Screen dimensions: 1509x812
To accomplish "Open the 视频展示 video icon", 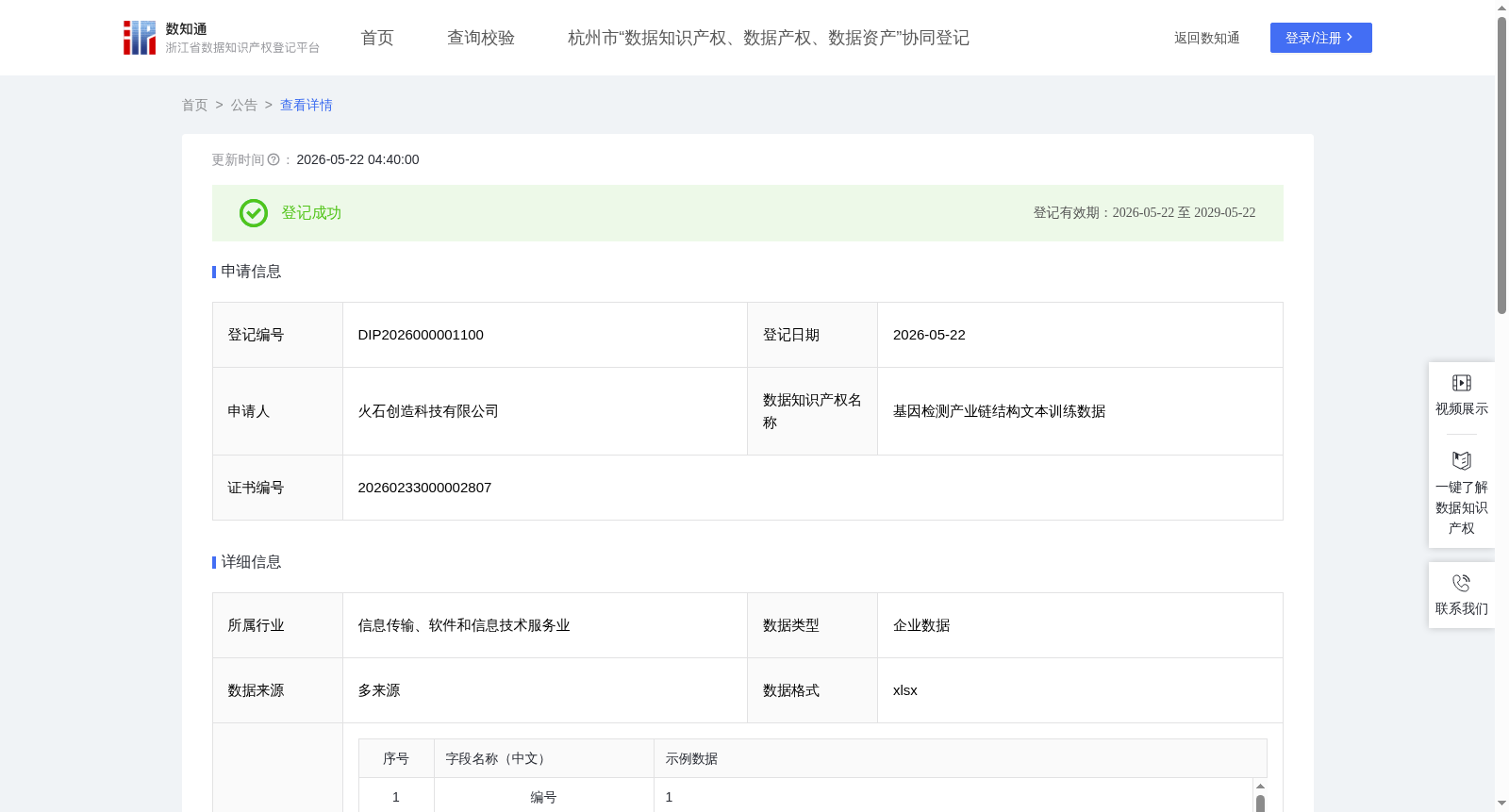I will (1462, 383).
